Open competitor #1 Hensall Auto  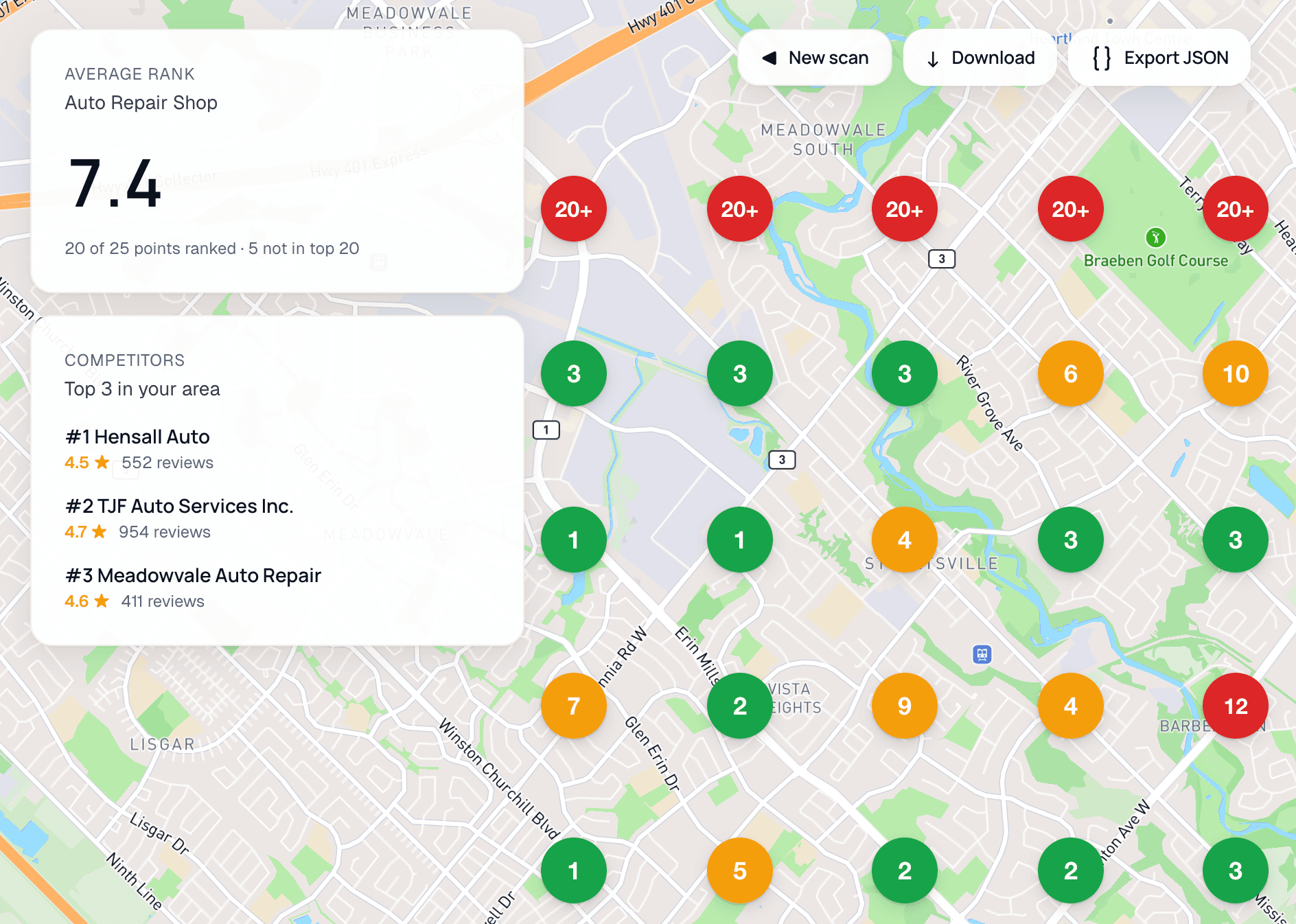point(137,437)
